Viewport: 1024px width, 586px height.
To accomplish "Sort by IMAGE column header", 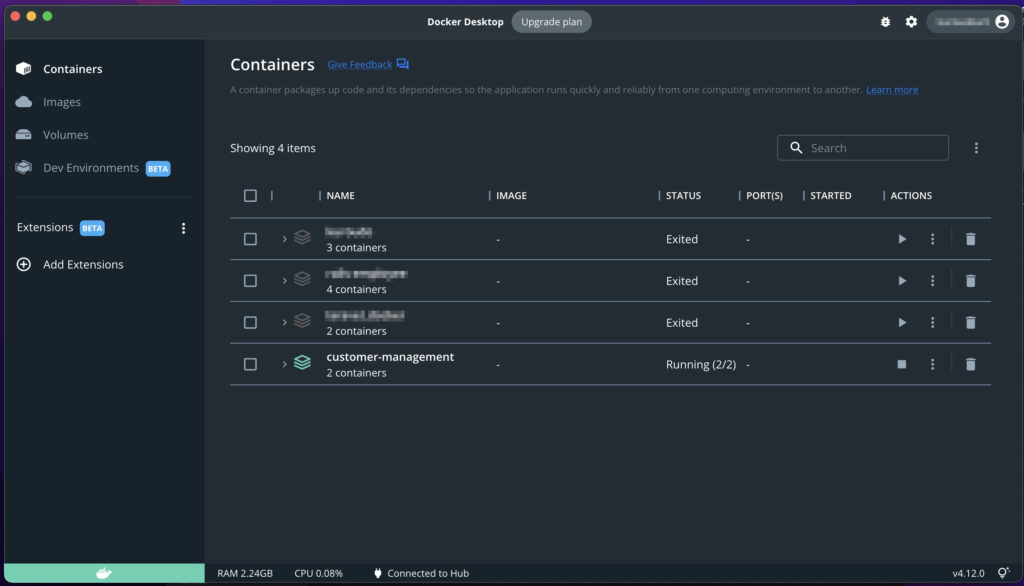I will coord(511,195).
